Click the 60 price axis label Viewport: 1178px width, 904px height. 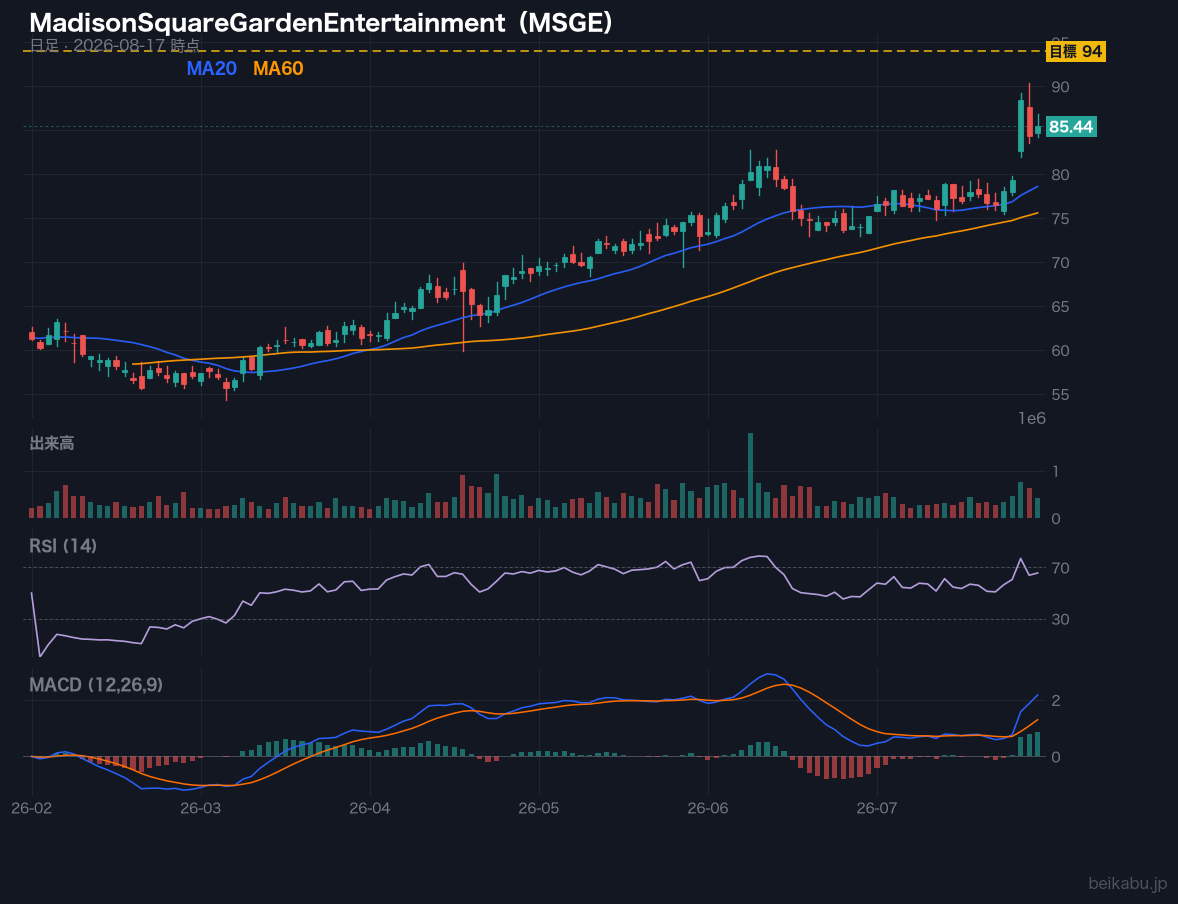click(1060, 351)
